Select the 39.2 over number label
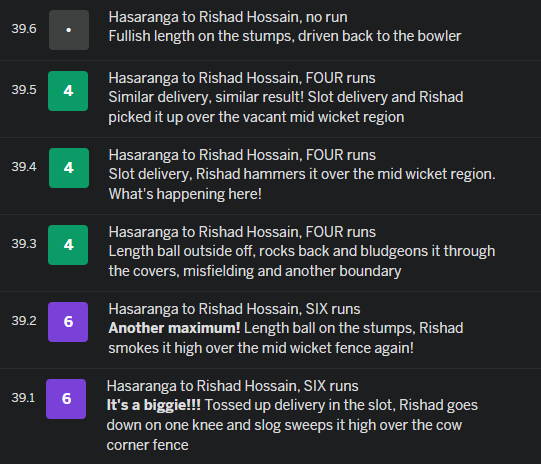The image size is (541, 464). pos(24,320)
